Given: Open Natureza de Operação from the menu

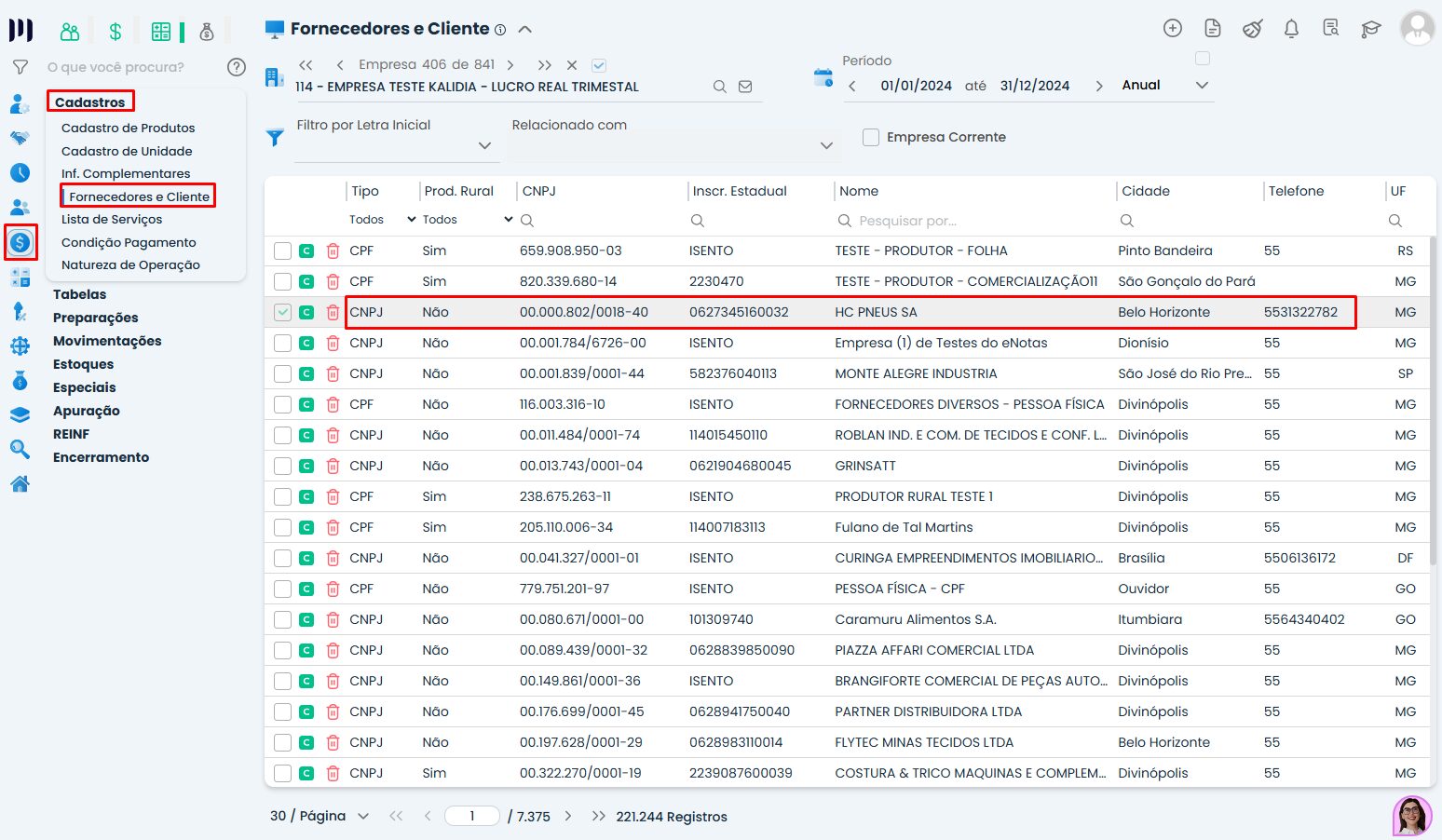Looking at the screenshot, I should (x=130, y=264).
